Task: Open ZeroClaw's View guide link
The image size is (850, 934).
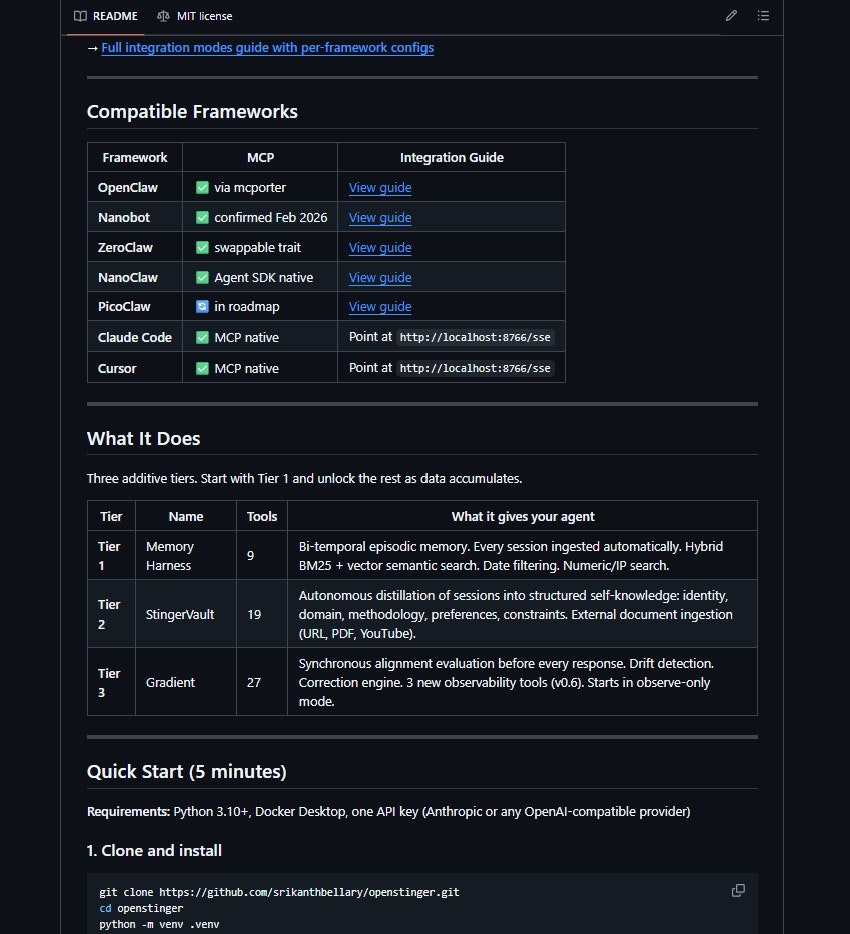Action: coord(380,247)
